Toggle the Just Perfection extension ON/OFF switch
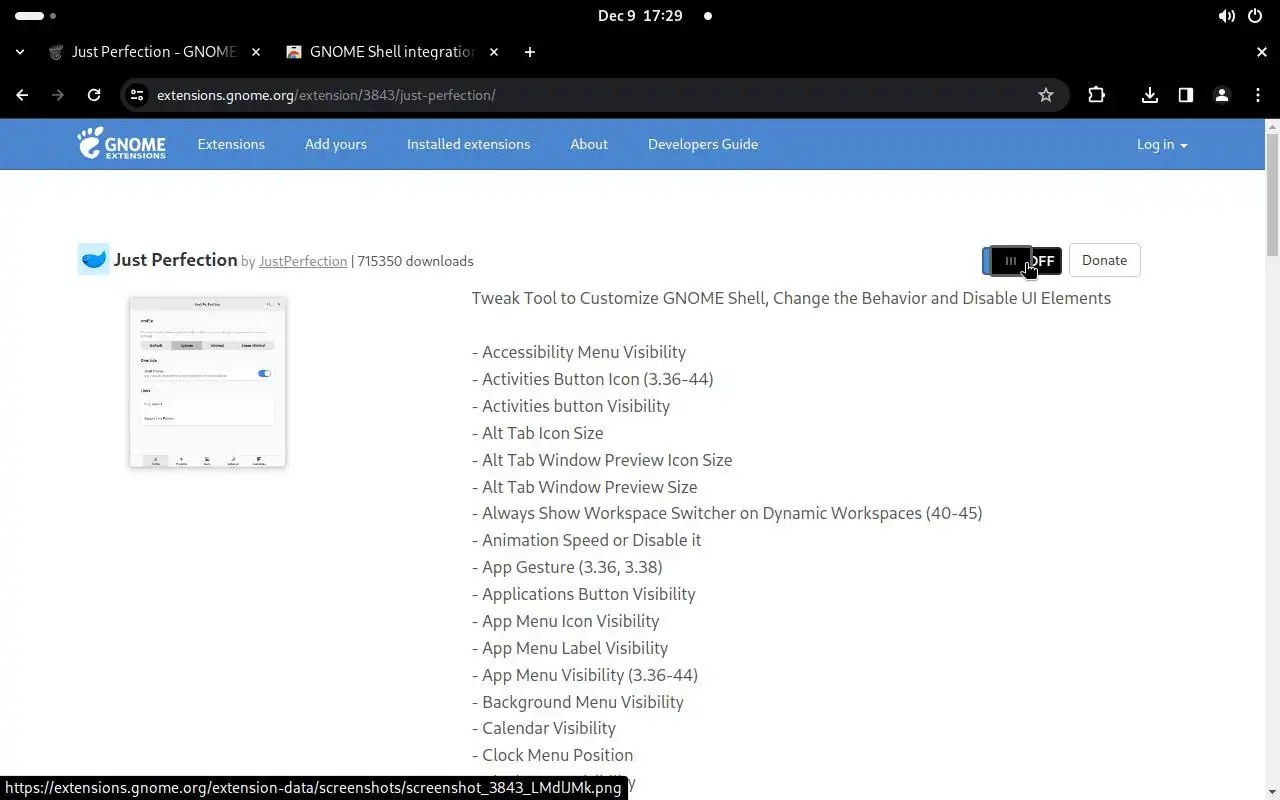Screen dimensions: 1280x800 point(1022,261)
